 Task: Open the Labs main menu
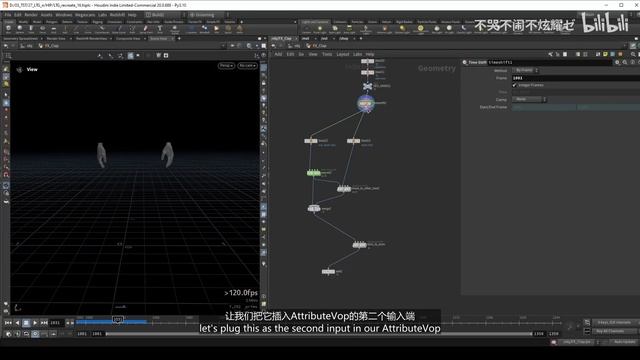point(102,15)
